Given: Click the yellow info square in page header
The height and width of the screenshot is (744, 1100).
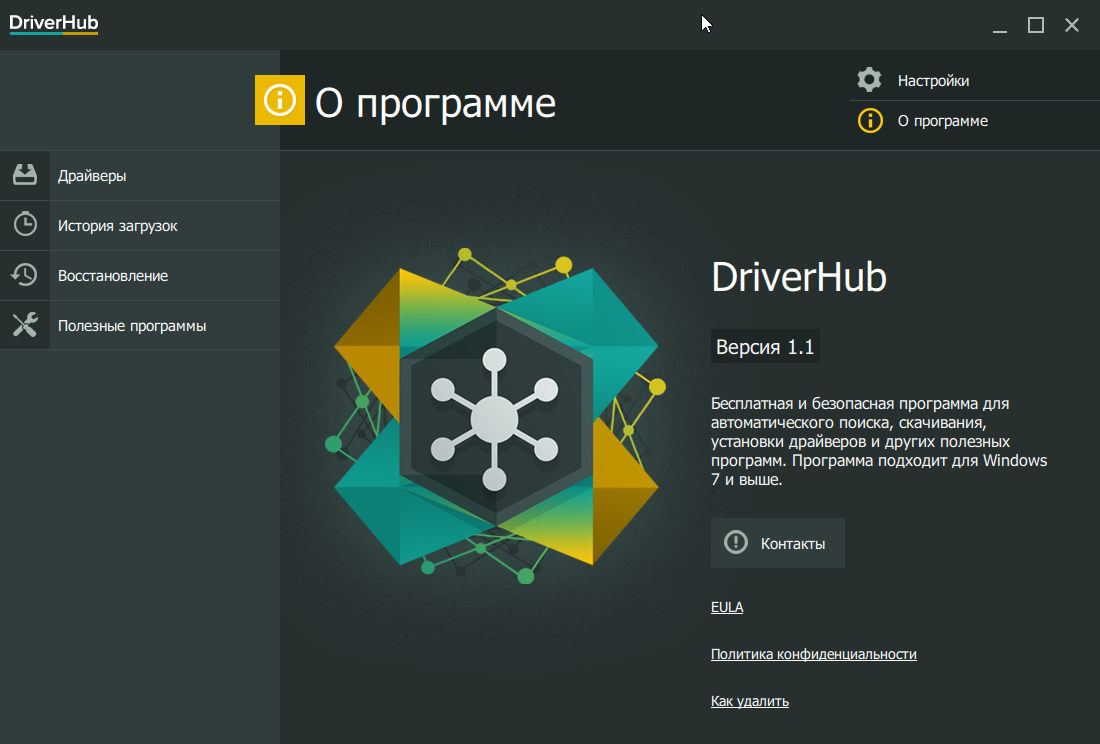Looking at the screenshot, I should [280, 100].
